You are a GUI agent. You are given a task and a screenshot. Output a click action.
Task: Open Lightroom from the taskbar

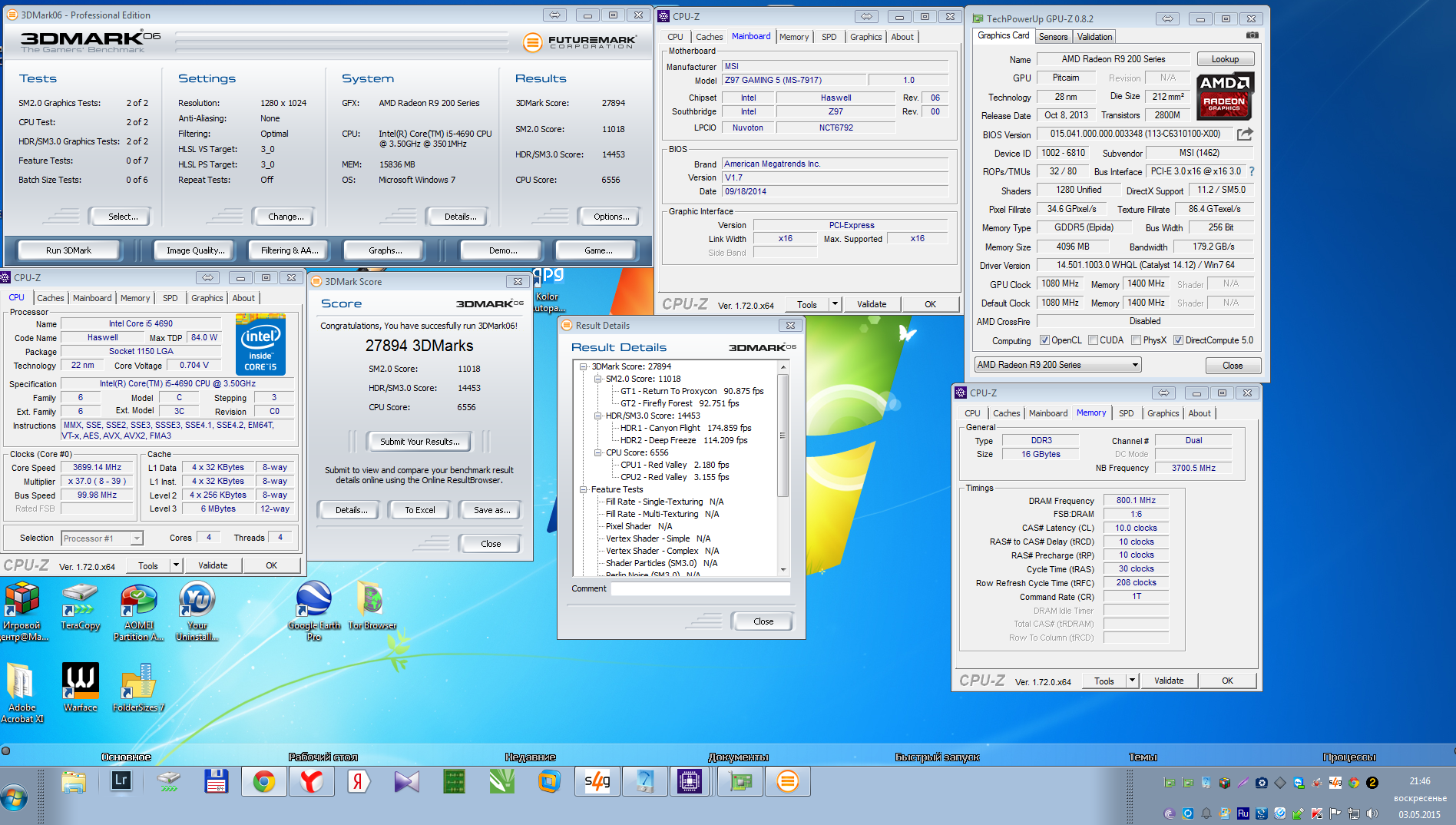[121, 781]
